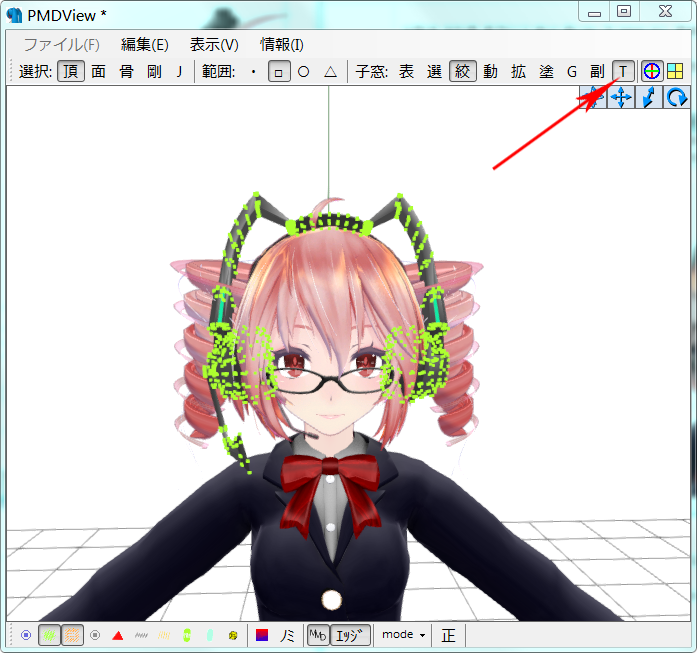This screenshot has height=653, width=697.
Task: Open the 選 sub-window
Action: [x=434, y=72]
